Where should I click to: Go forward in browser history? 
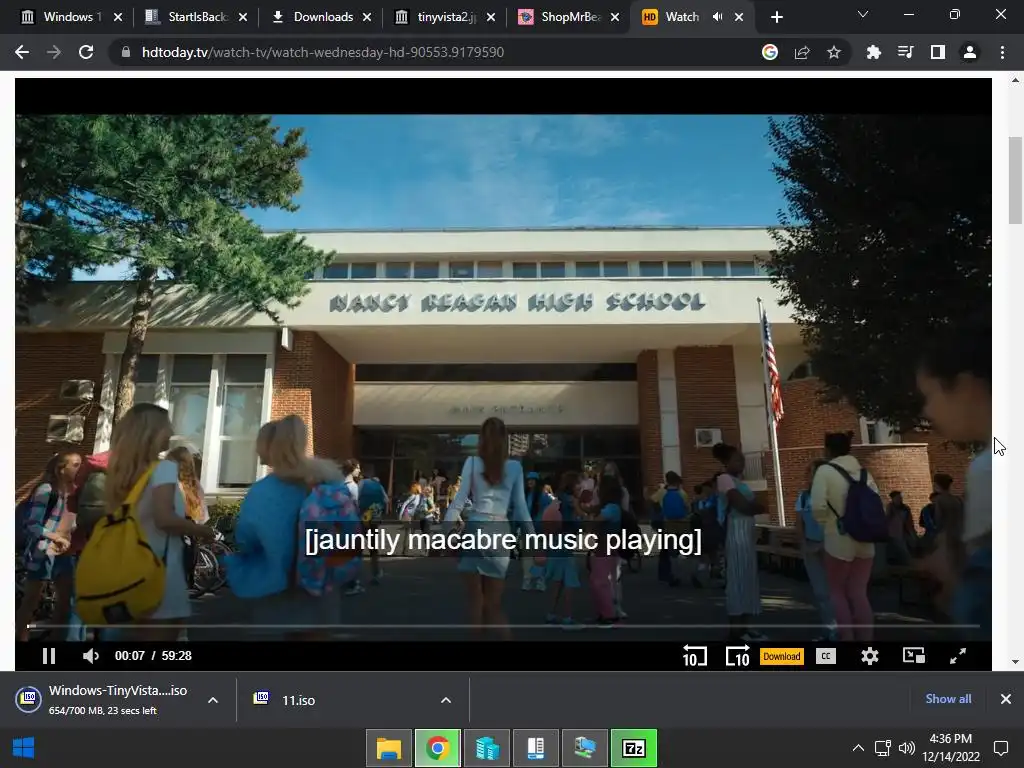coord(54,52)
